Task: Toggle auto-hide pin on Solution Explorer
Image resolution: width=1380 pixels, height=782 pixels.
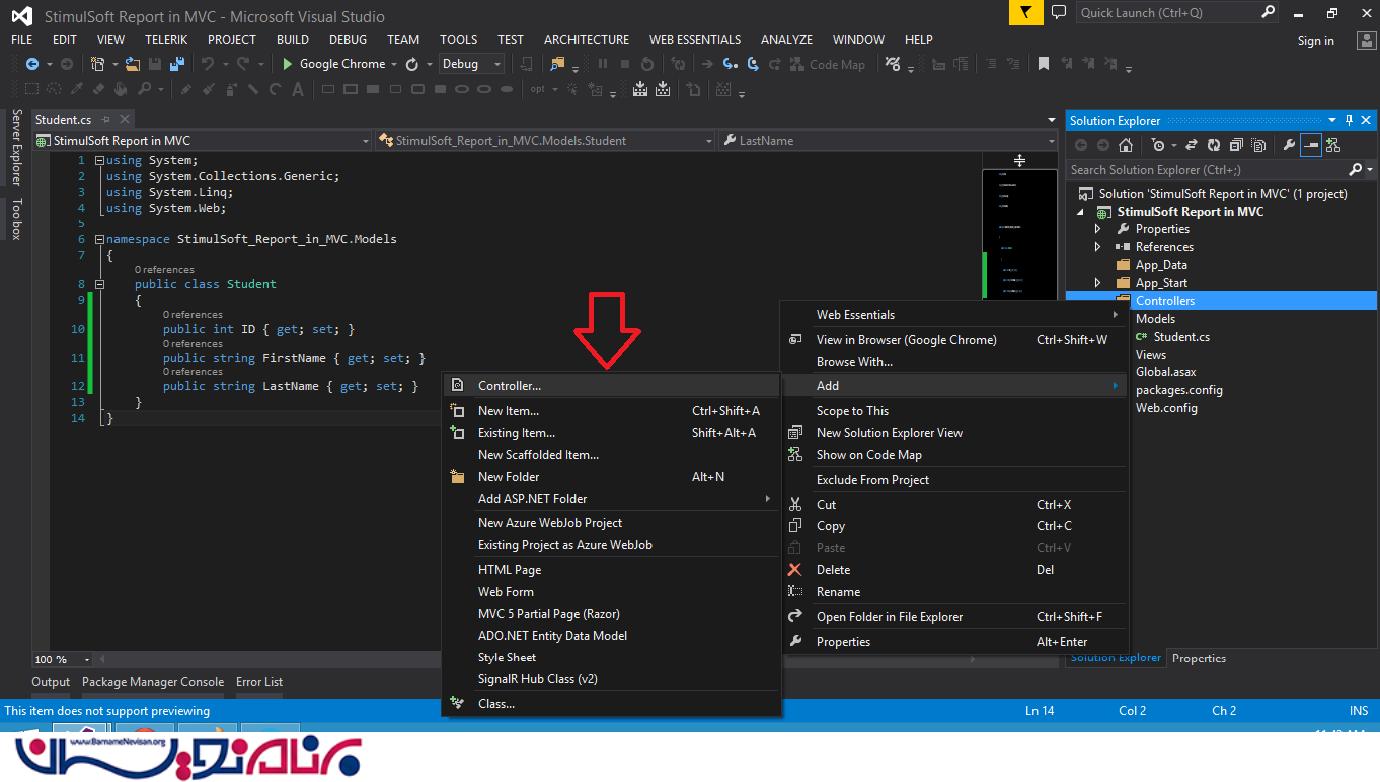Action: click(1349, 121)
